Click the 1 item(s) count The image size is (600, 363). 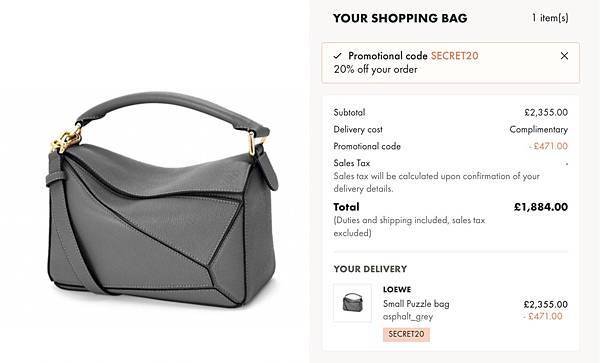pos(550,18)
